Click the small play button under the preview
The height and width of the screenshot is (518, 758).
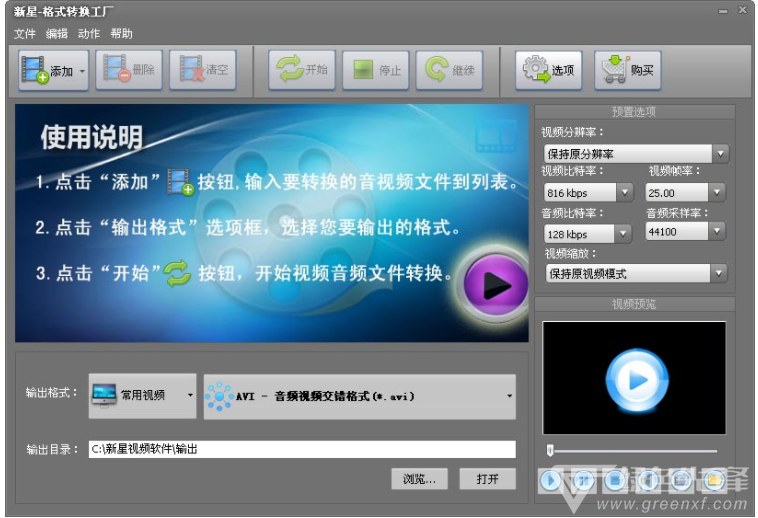(551, 480)
